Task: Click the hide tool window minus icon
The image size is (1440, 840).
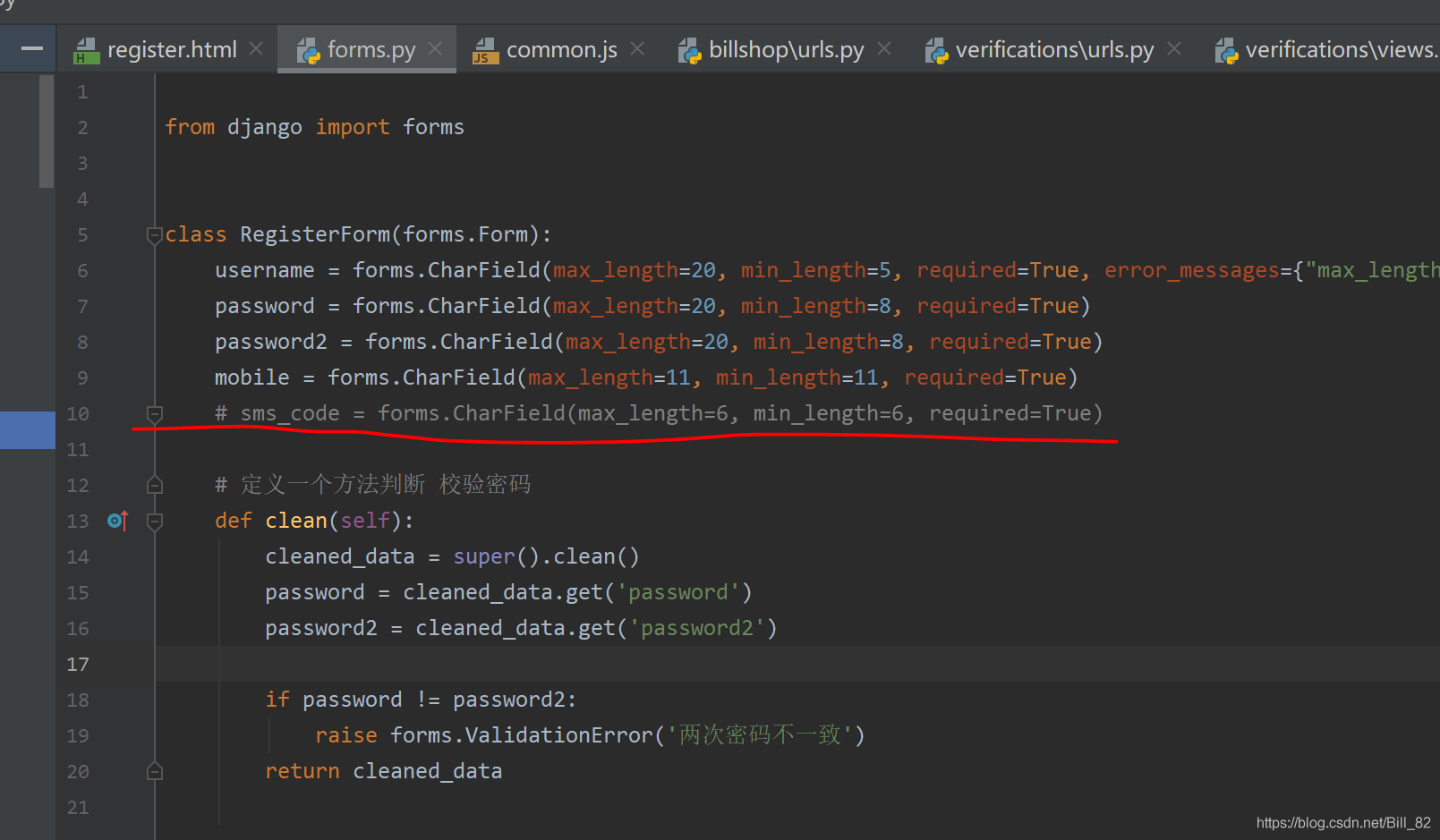Action: 31,48
